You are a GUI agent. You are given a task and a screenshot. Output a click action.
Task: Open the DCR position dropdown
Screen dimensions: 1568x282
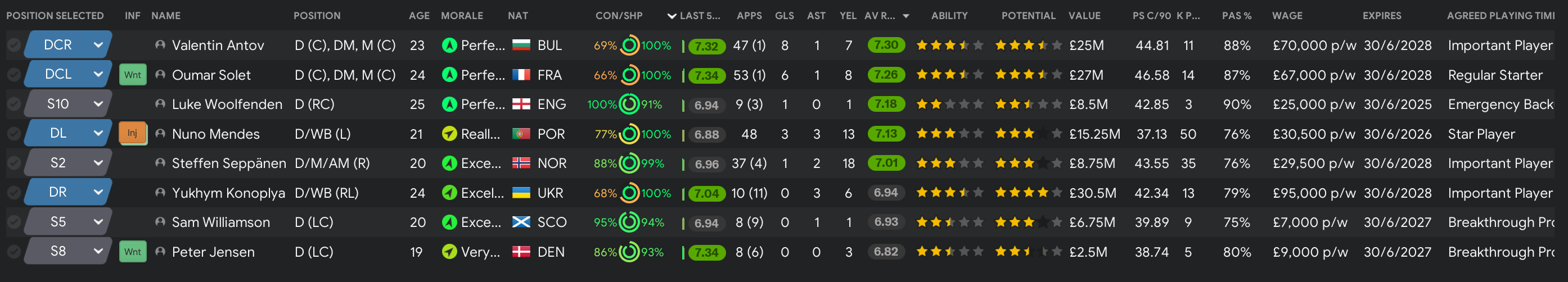click(x=98, y=45)
